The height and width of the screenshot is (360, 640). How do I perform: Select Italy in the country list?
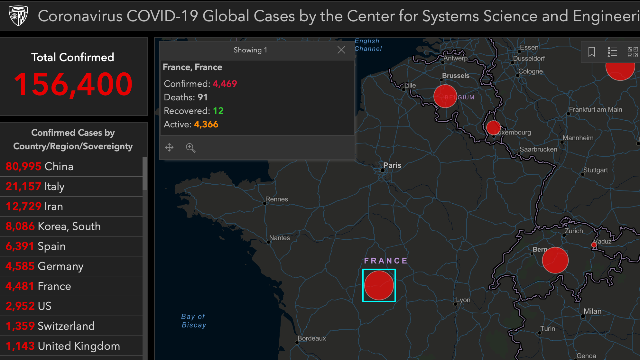[71, 187]
